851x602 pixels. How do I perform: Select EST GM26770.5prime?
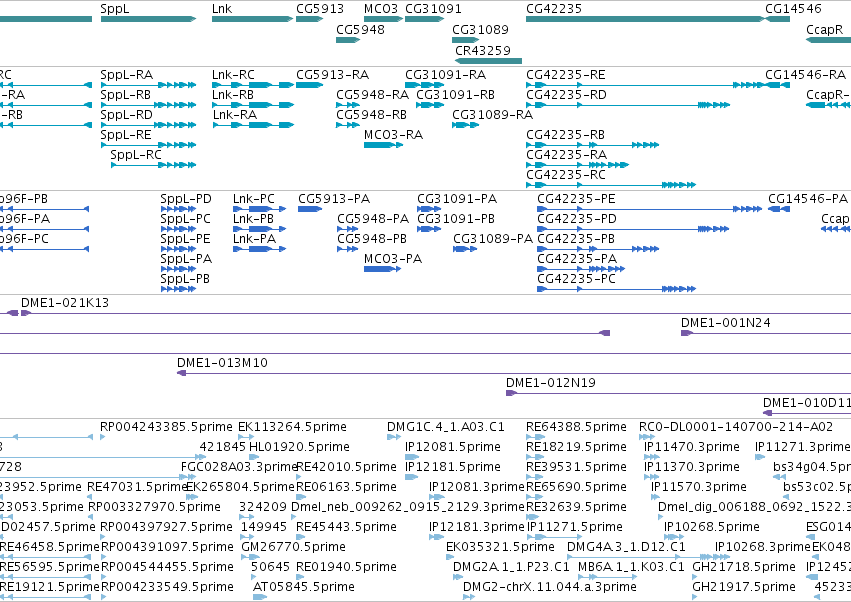click(x=293, y=547)
